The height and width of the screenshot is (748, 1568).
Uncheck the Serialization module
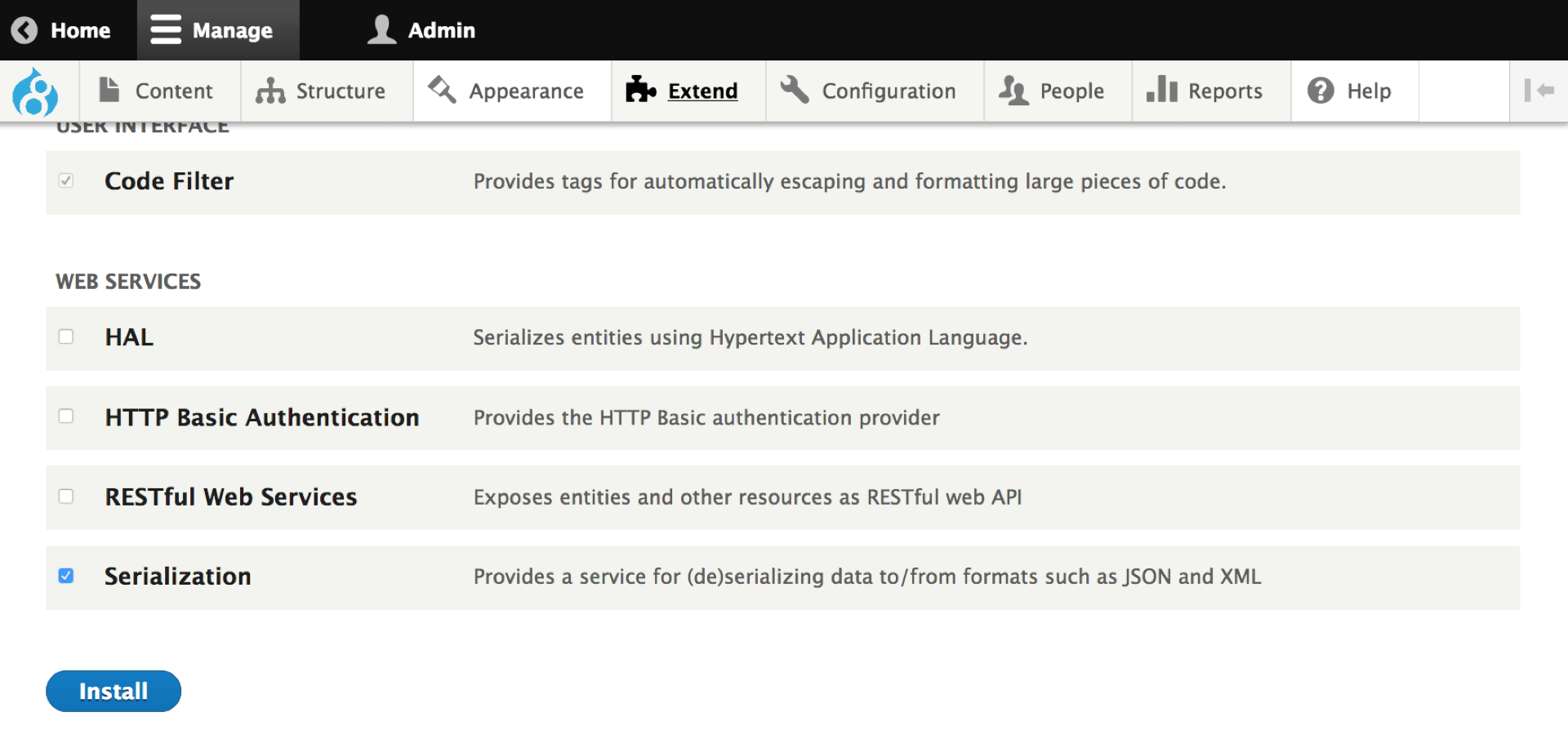click(66, 576)
